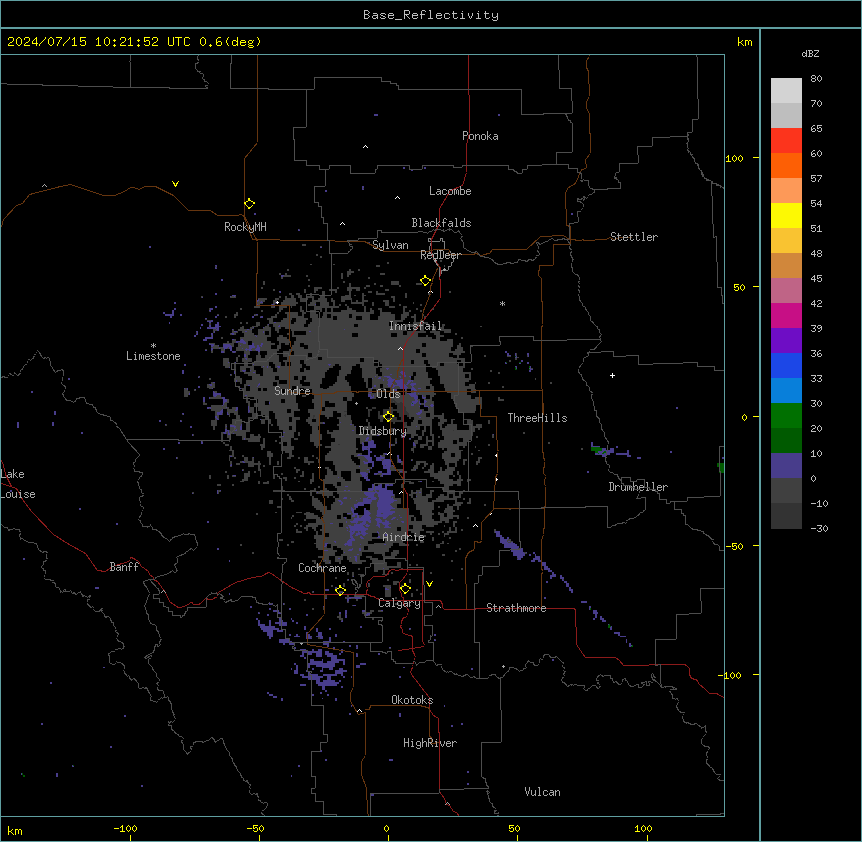Select the light gray 80-70 dBZ legend swatch
Viewport: 862px width, 842px height.
(786, 91)
